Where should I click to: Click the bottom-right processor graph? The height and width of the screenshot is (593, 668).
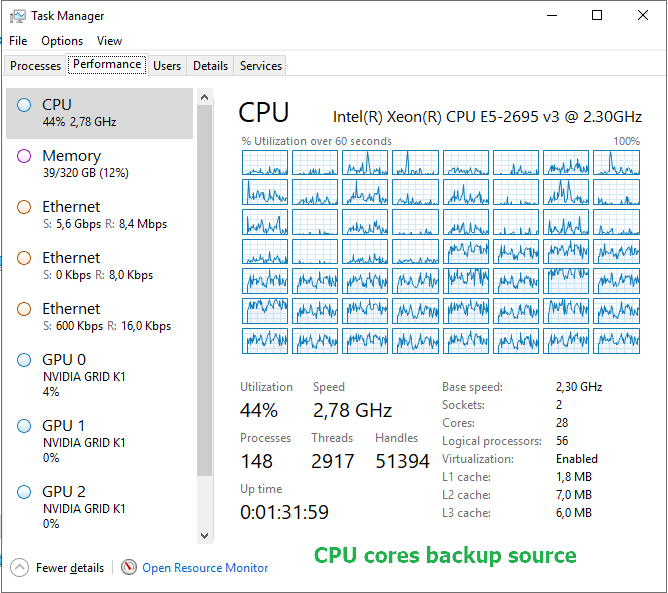[x=616, y=341]
